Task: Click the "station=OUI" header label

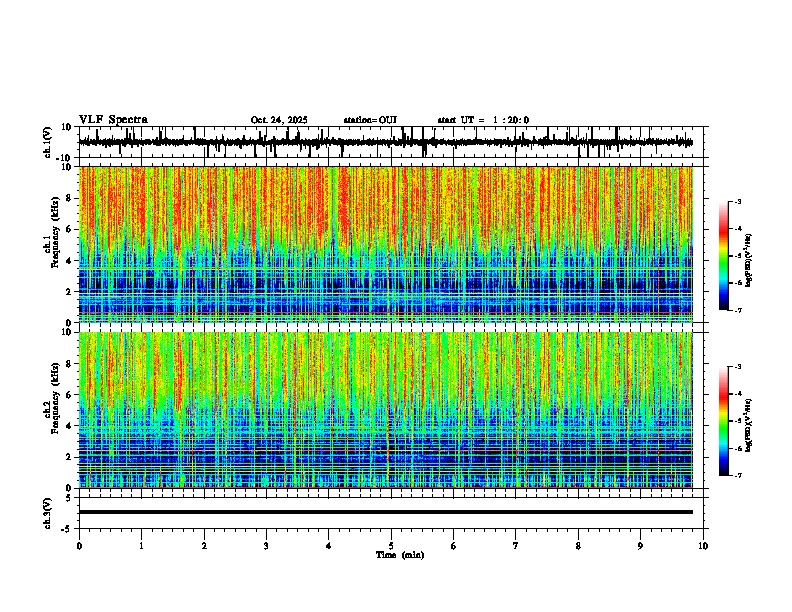Action: [x=370, y=120]
